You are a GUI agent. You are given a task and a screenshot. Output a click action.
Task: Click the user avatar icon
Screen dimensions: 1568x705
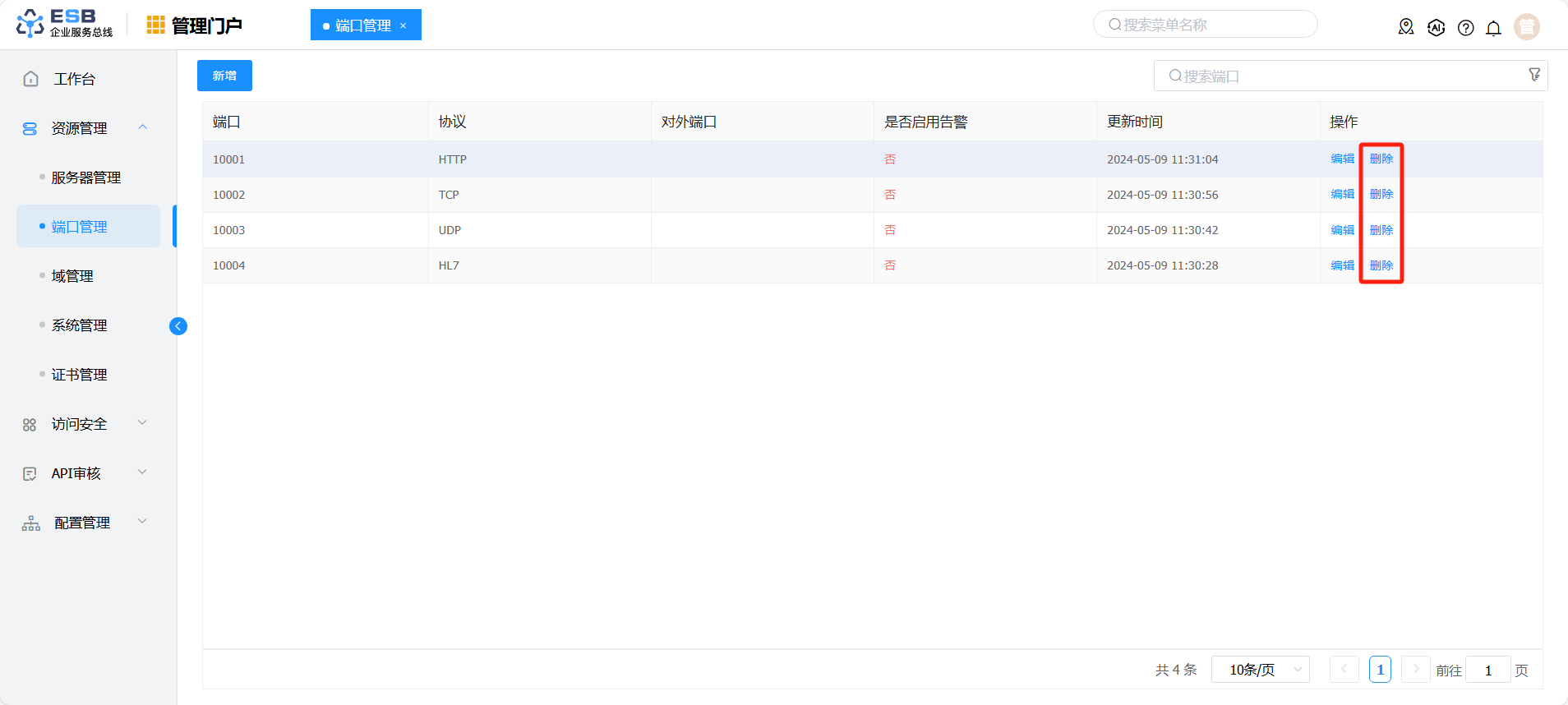(x=1526, y=27)
